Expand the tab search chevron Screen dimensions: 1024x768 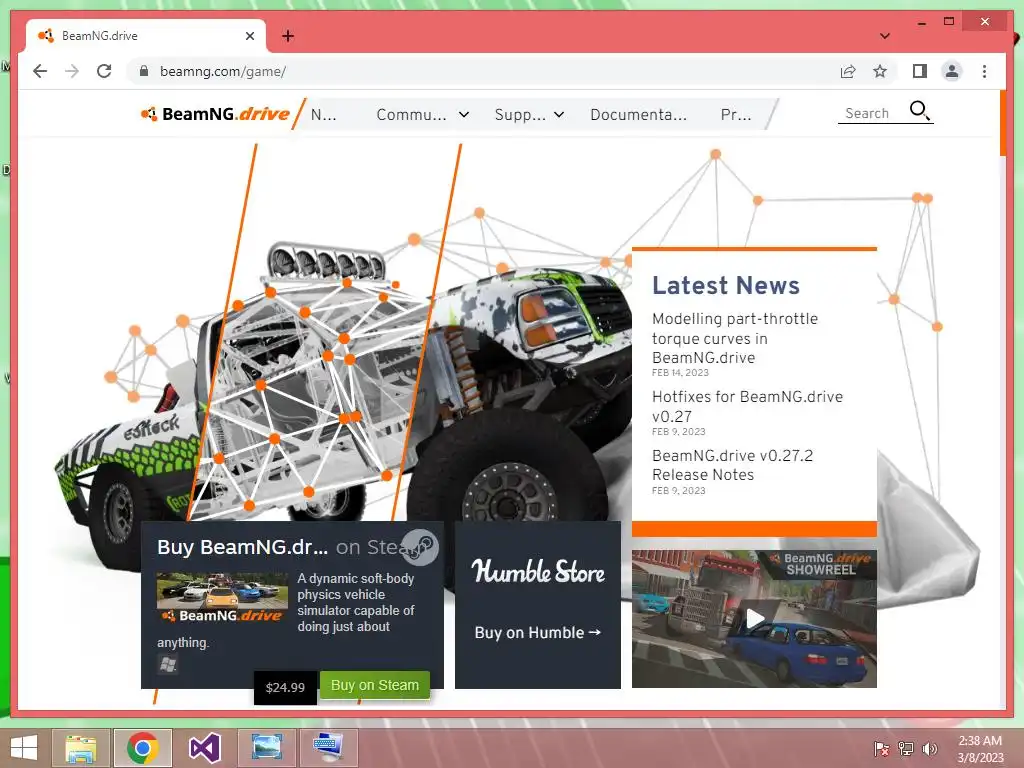(884, 36)
